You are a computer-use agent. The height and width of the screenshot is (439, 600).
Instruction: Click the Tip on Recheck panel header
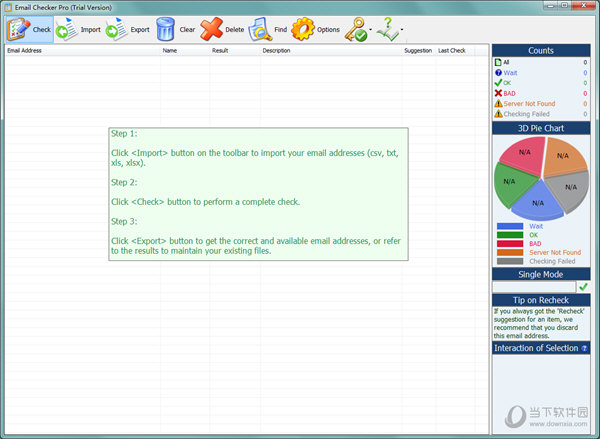[x=541, y=300]
